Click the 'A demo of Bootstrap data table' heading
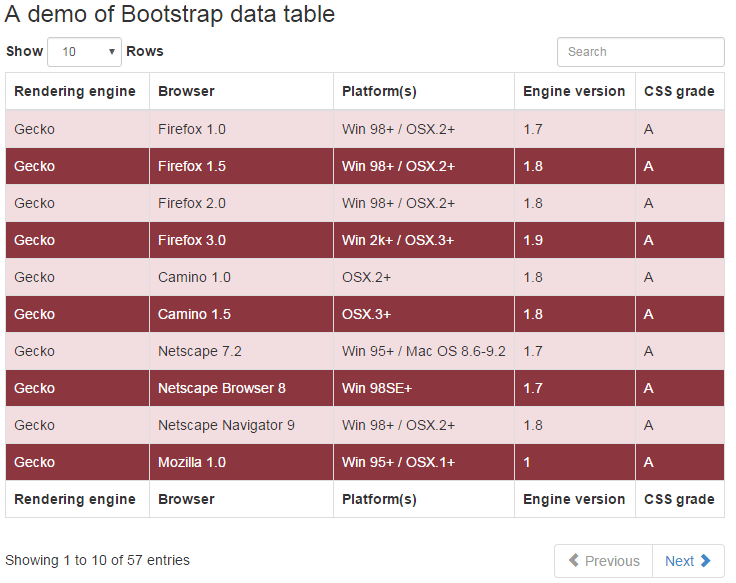 (169, 14)
